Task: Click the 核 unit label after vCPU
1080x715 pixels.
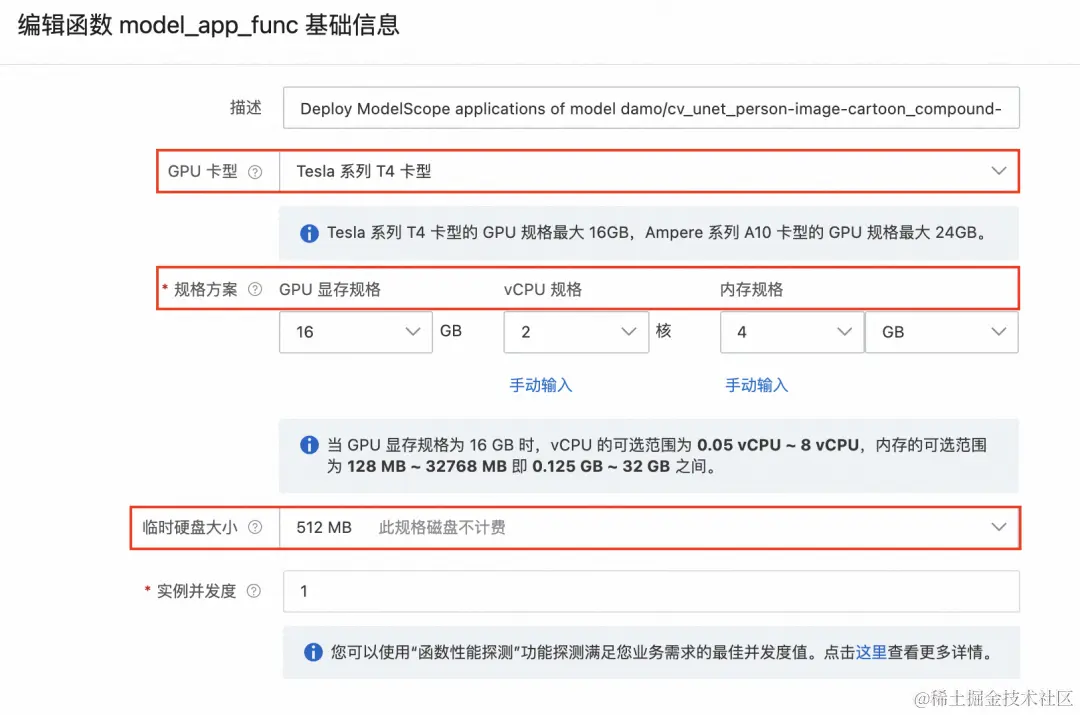Action: click(x=663, y=331)
